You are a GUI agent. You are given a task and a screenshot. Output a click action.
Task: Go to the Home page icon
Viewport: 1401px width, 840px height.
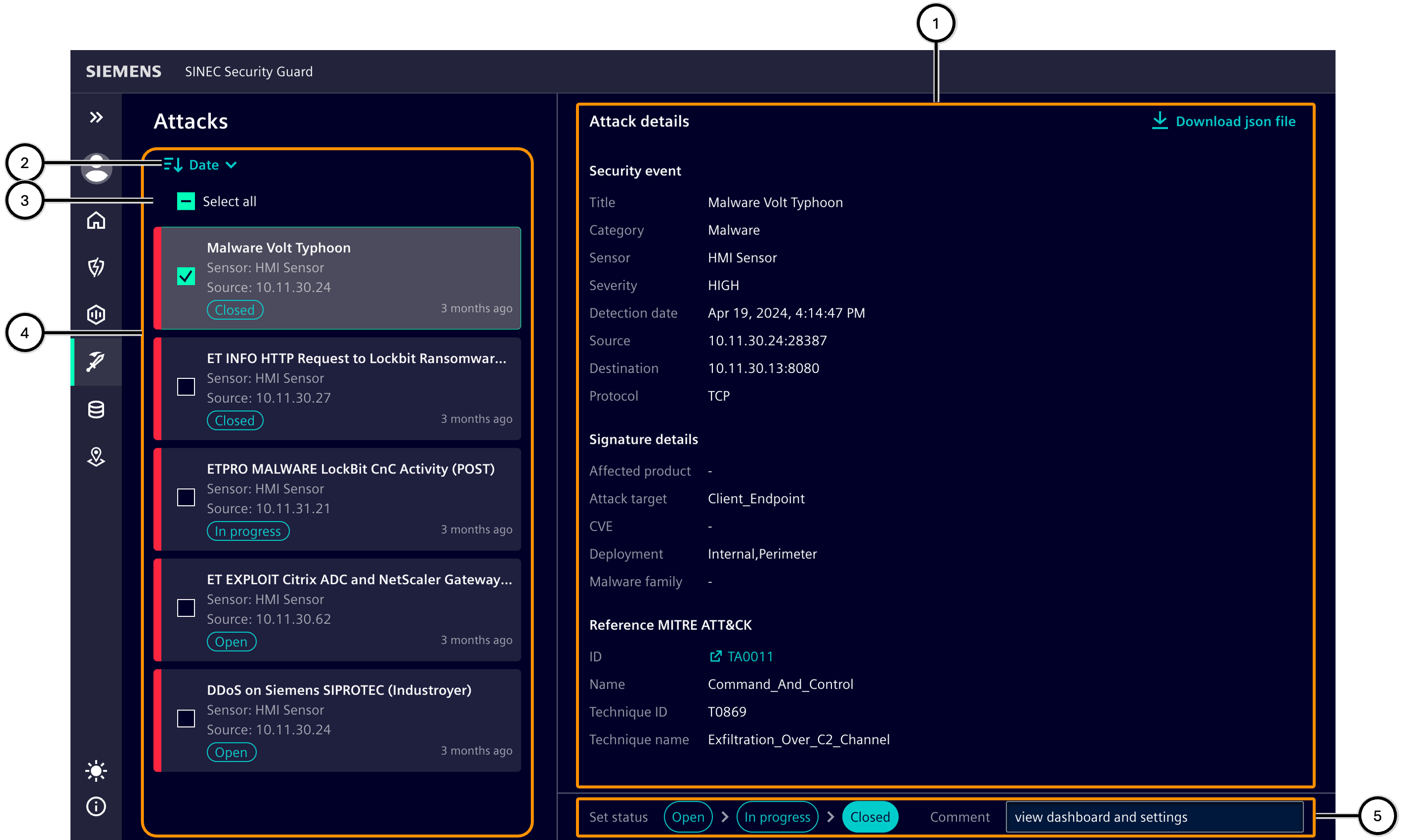pyautogui.click(x=96, y=220)
